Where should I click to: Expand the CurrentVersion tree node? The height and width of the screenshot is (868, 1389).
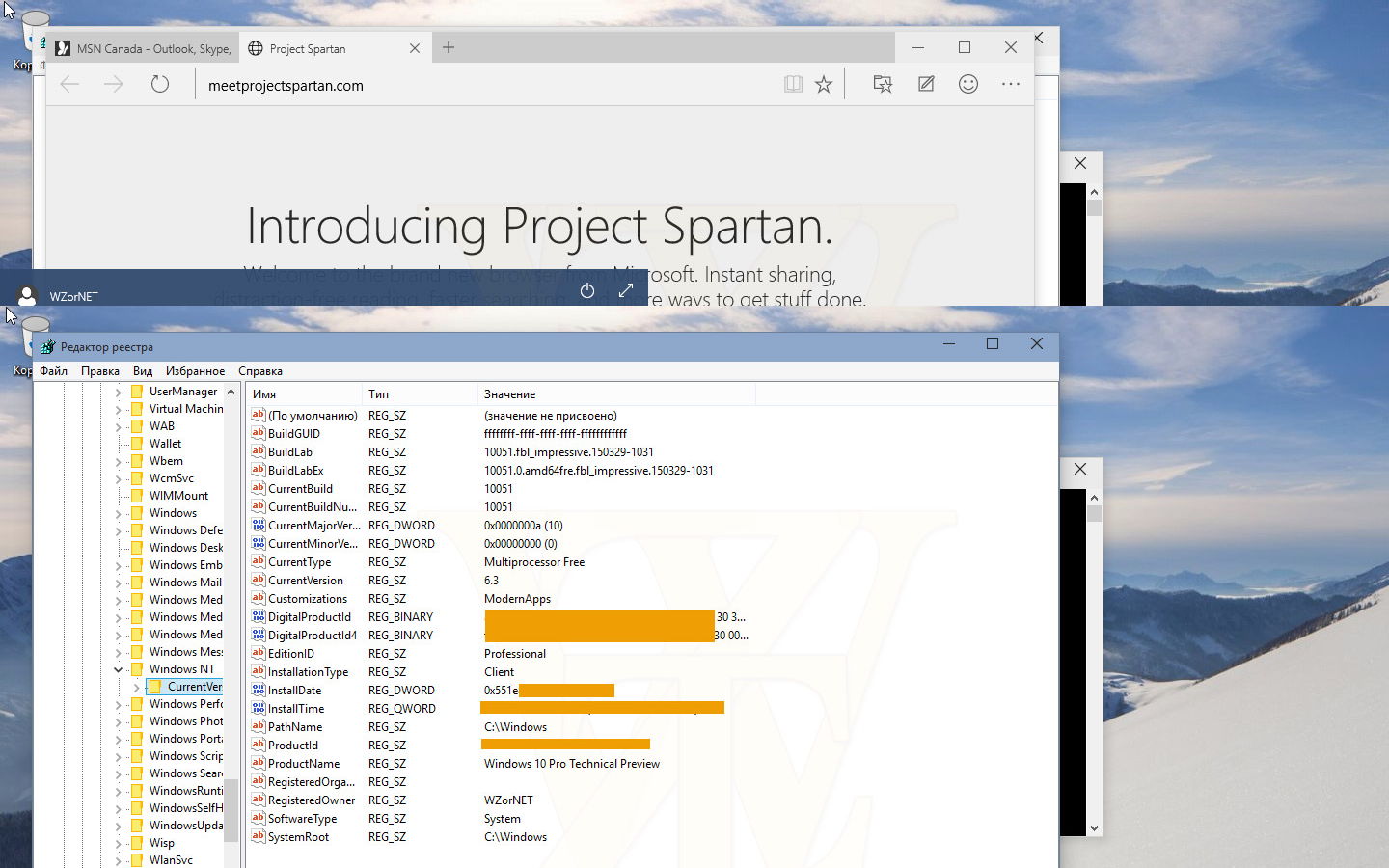[x=136, y=687]
